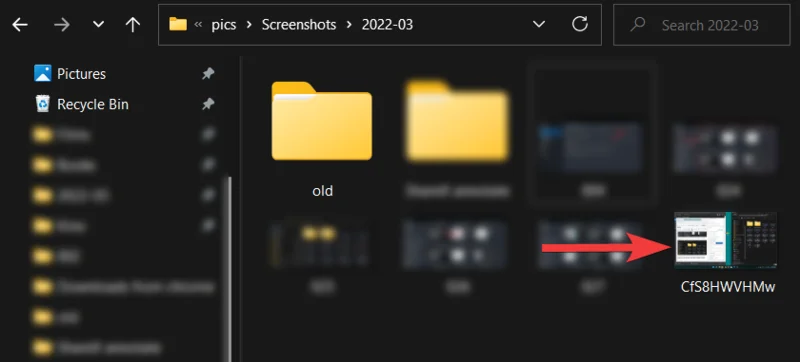The image size is (800, 362).
Task: Go up one folder level
Action: click(x=133, y=24)
